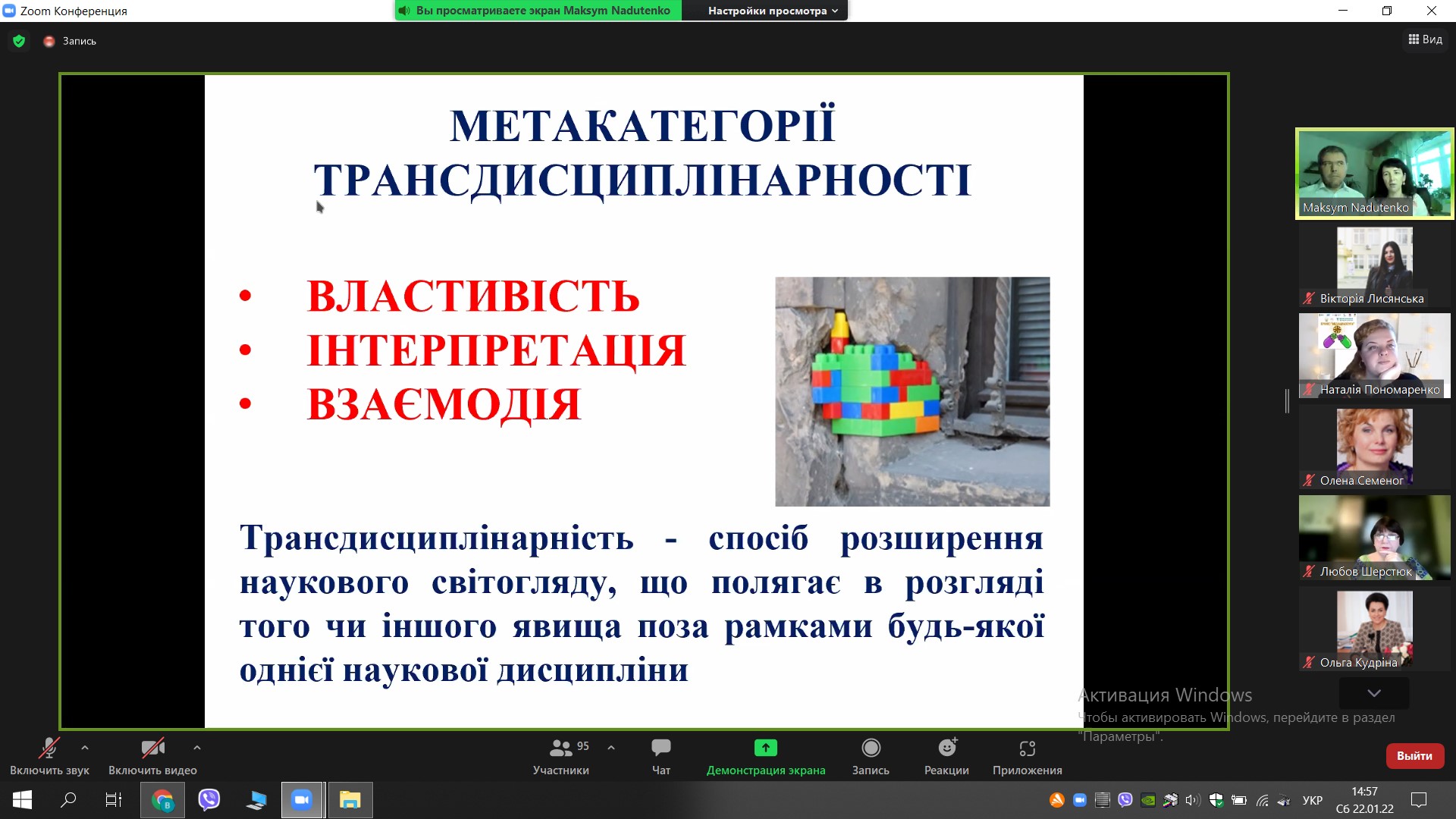Open the Windows Start menu
1456x819 pixels.
[x=22, y=800]
